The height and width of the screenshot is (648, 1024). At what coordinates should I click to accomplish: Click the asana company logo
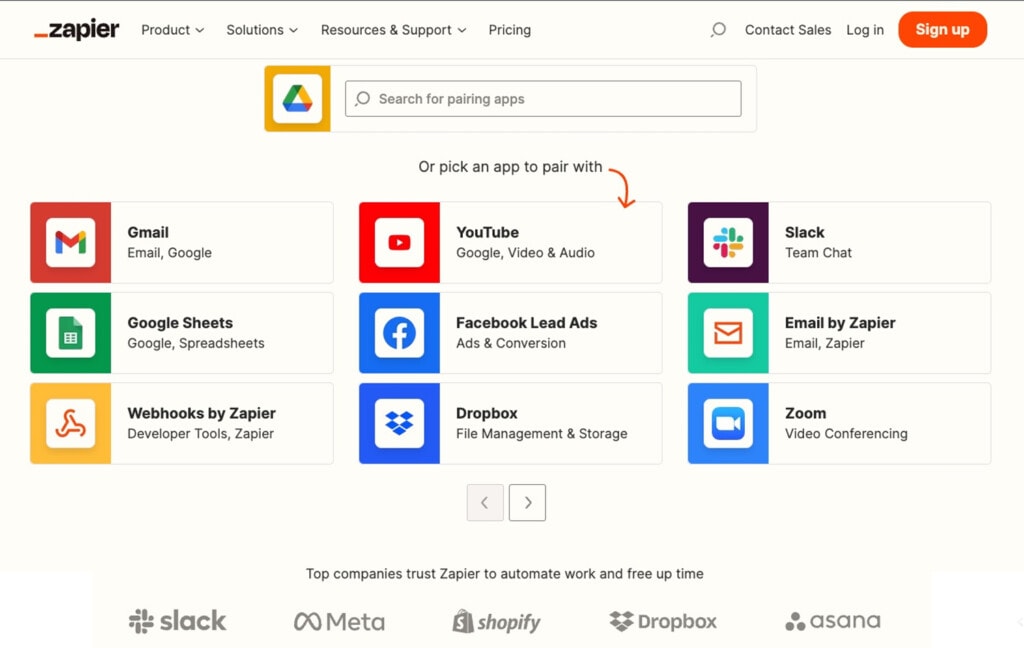[833, 621]
